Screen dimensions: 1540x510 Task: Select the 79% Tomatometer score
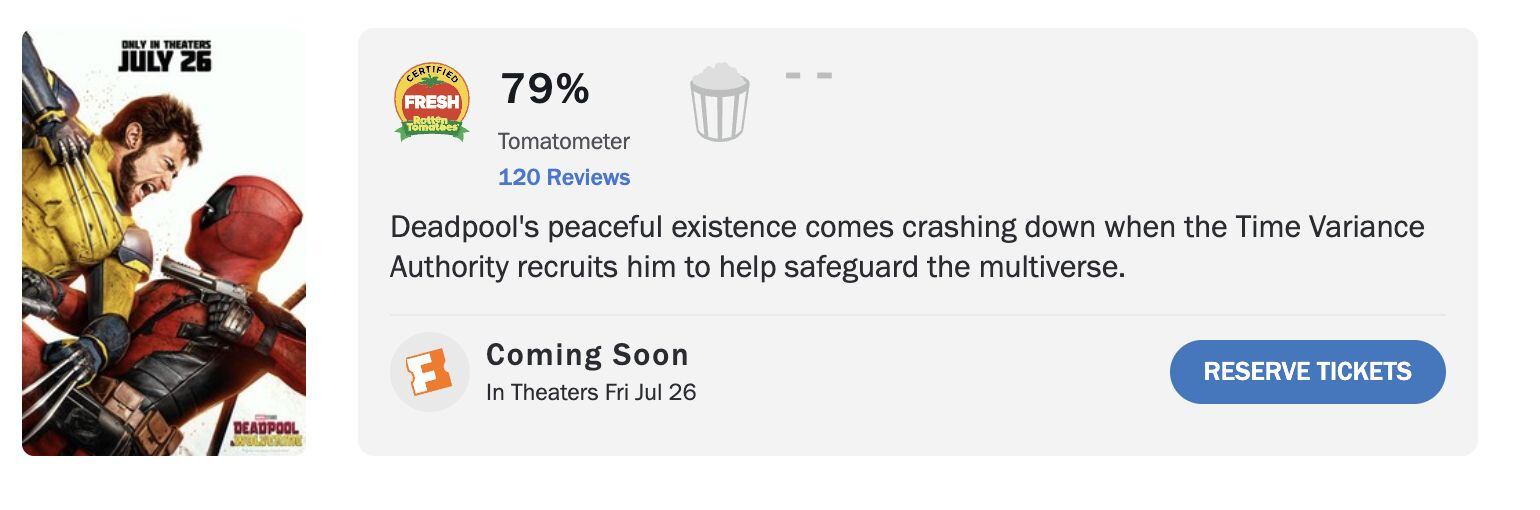pos(545,89)
